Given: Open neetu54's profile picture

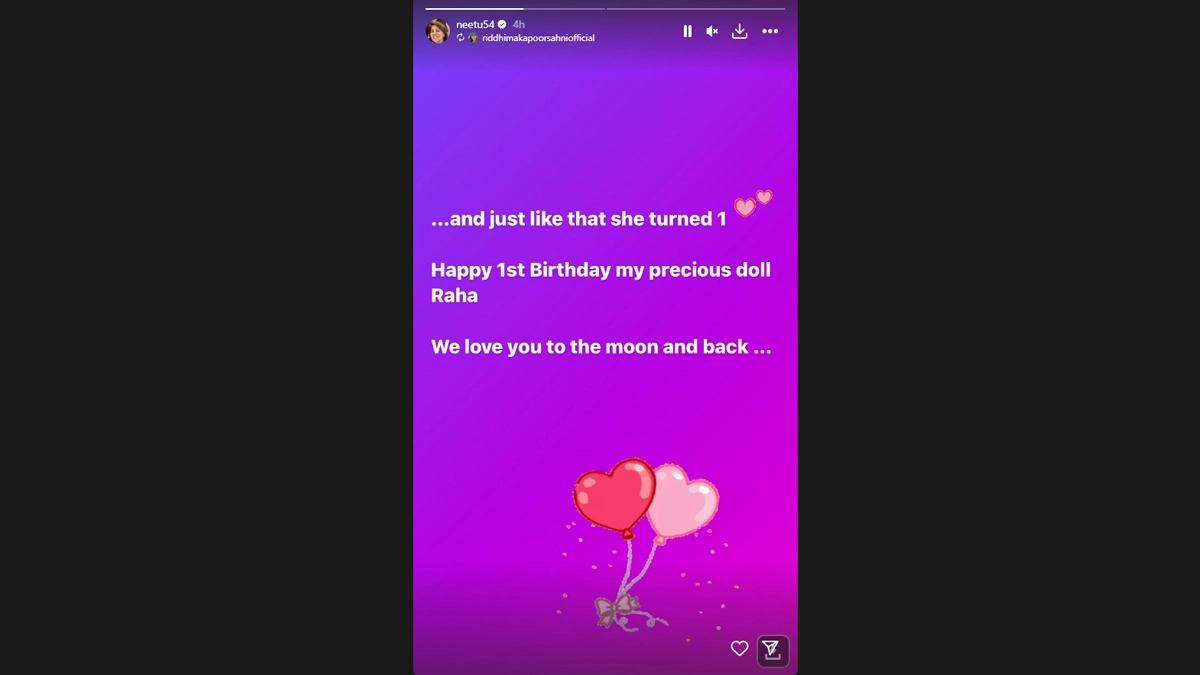Looking at the screenshot, I should [x=438, y=31].
